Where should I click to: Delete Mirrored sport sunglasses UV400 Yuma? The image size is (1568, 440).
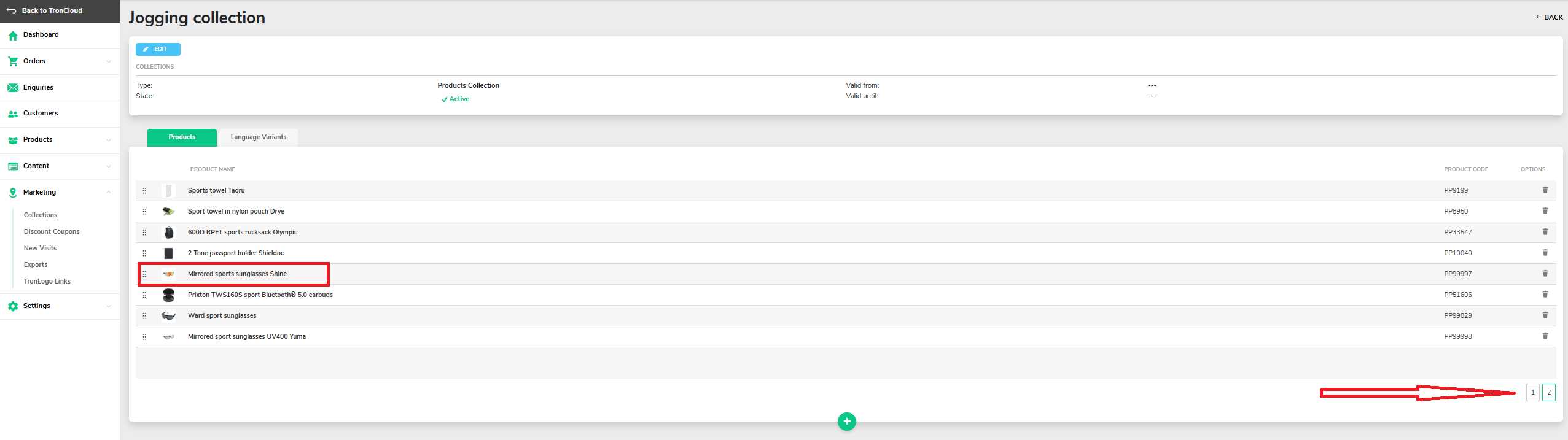(1545, 336)
